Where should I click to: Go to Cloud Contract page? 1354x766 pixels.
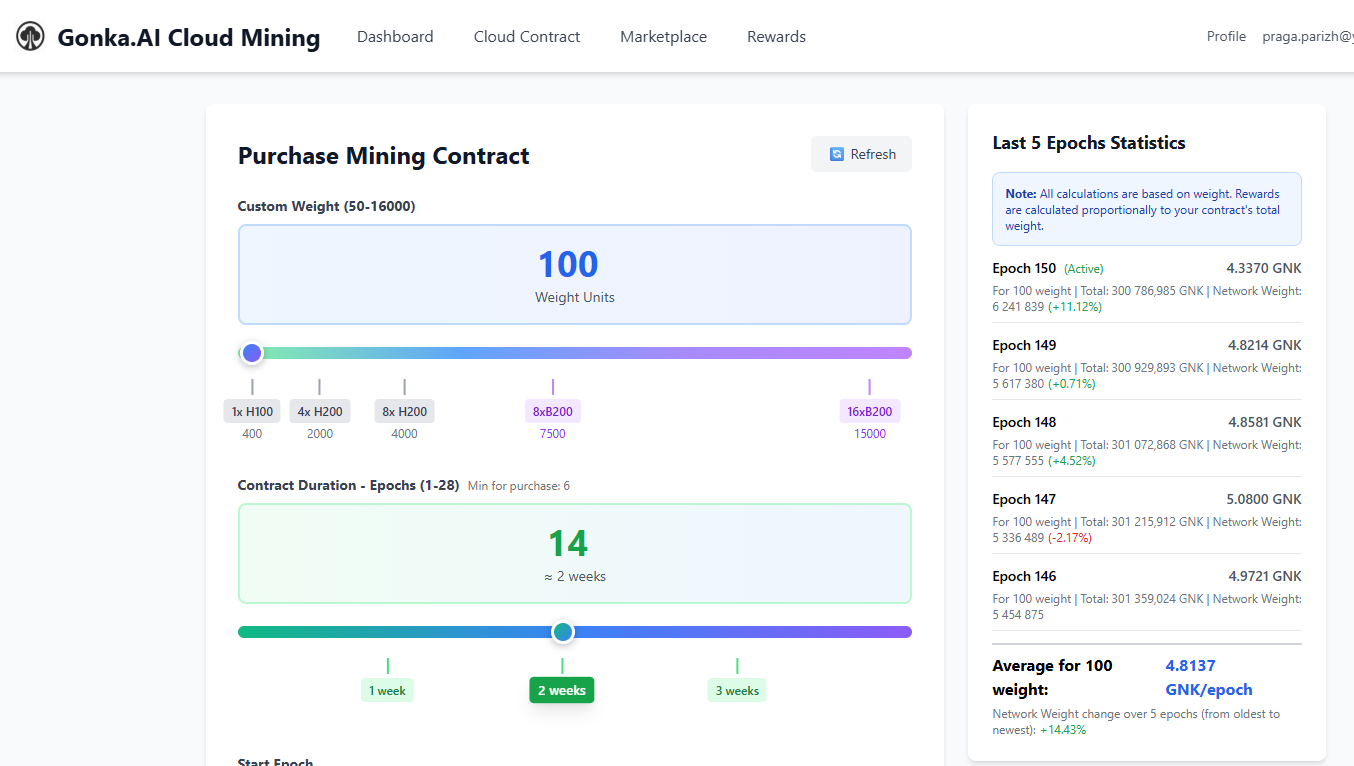(x=527, y=37)
